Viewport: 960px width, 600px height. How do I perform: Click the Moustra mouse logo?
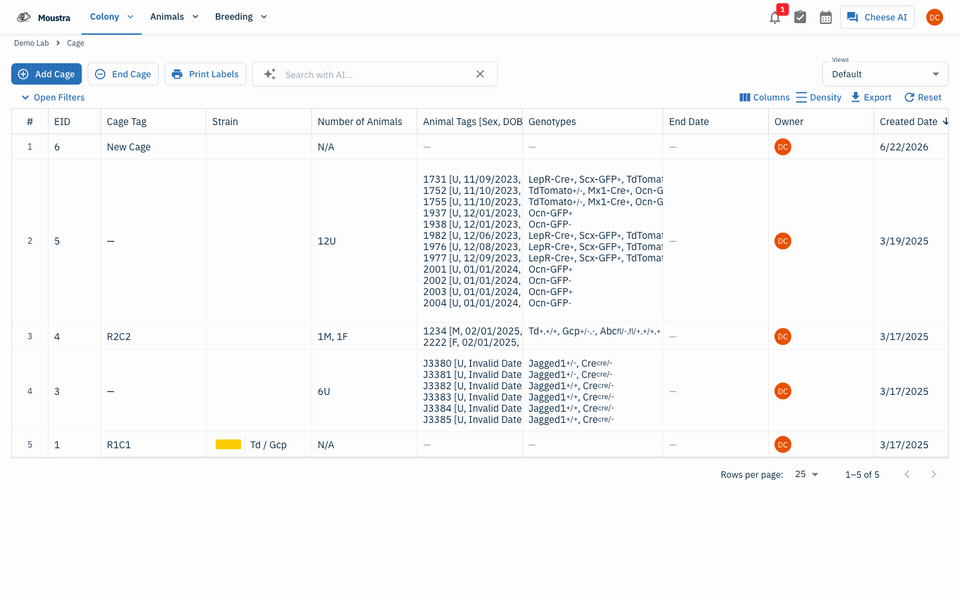tap(24, 17)
